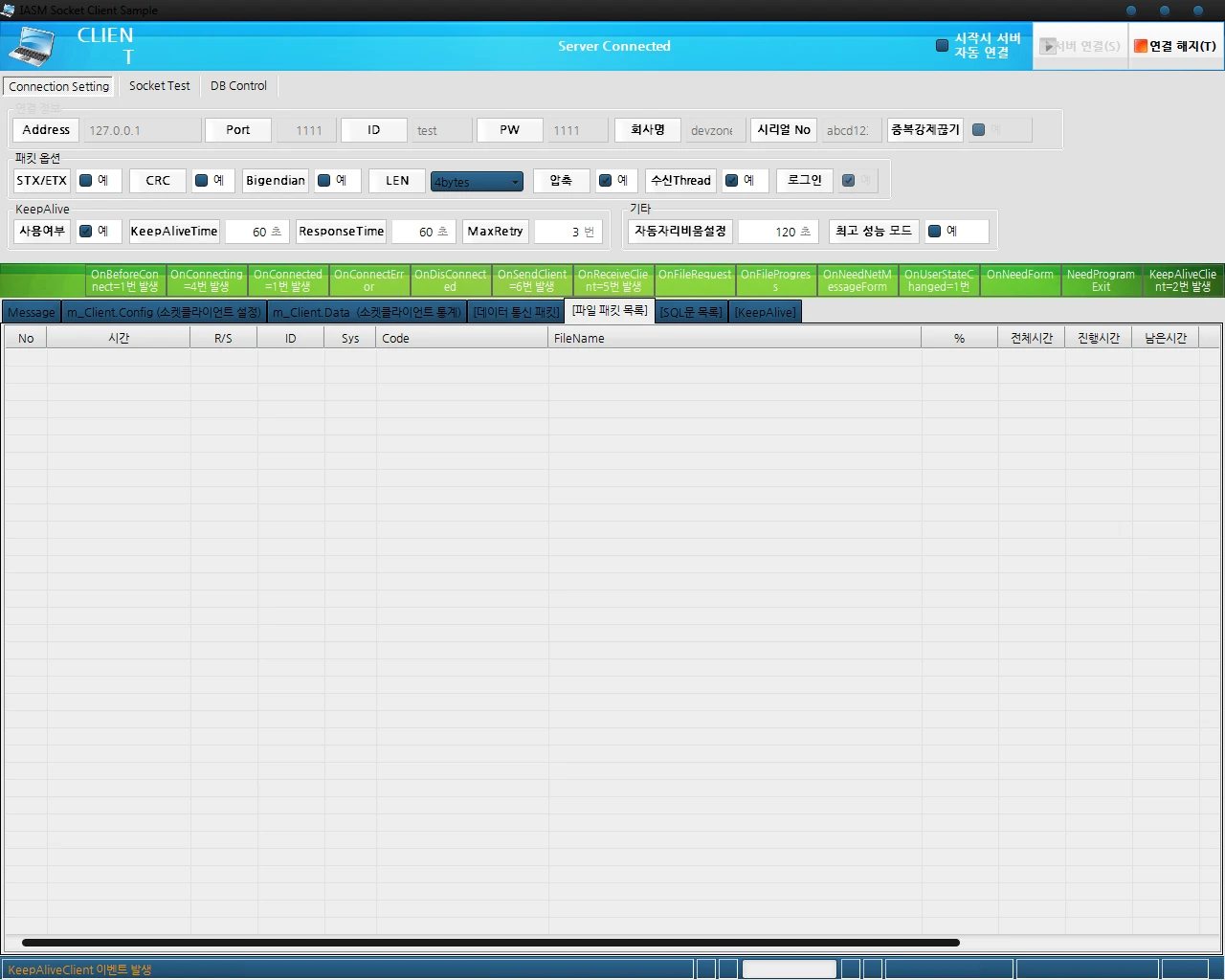Open the m_Client.Data tab
Image resolution: width=1225 pixels, height=980 pixels.
point(367,312)
